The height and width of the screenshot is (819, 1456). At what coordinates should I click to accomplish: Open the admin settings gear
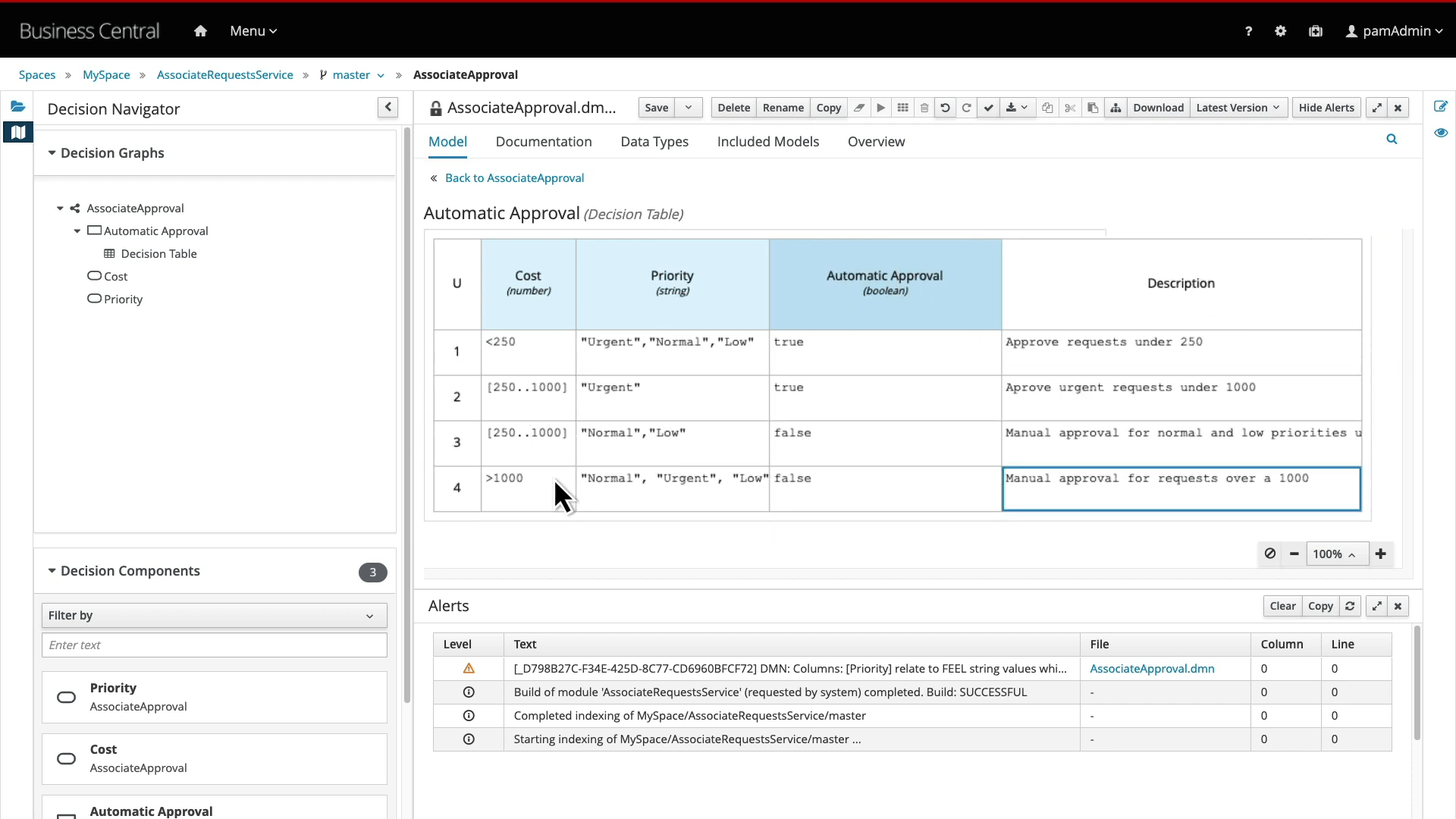tap(1281, 31)
